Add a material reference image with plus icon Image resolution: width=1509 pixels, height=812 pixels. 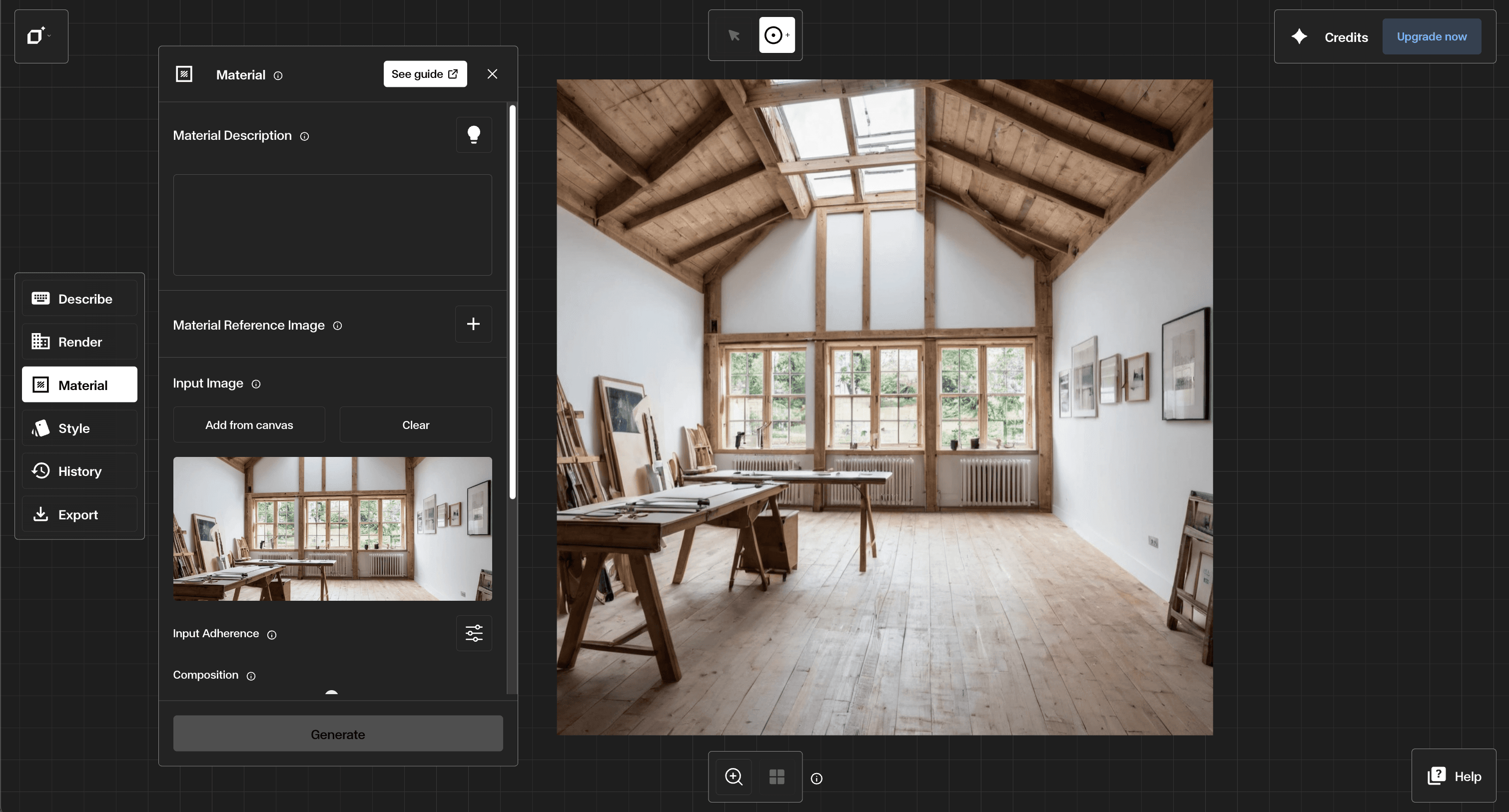click(473, 324)
